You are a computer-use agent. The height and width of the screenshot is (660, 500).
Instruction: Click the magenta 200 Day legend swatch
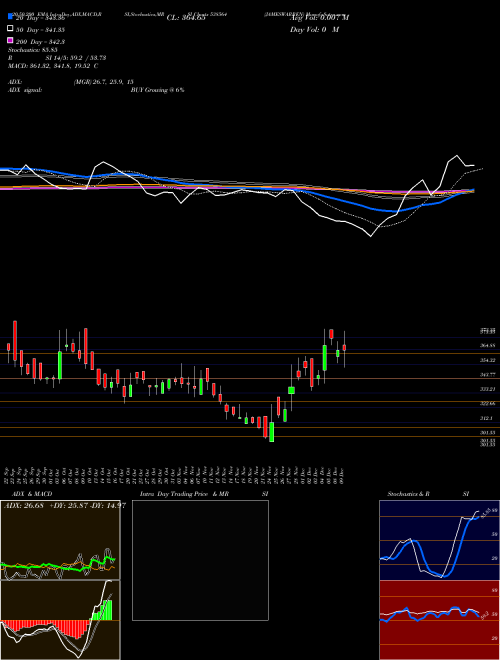tap(11, 40)
